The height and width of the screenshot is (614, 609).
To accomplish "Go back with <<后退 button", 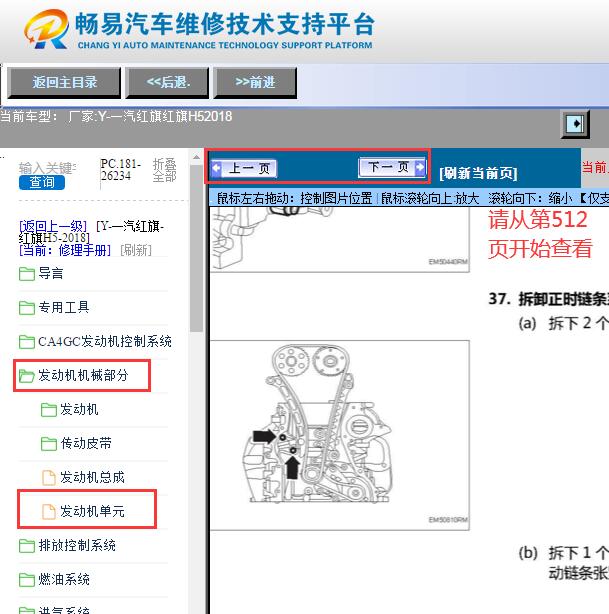I will tap(168, 82).
